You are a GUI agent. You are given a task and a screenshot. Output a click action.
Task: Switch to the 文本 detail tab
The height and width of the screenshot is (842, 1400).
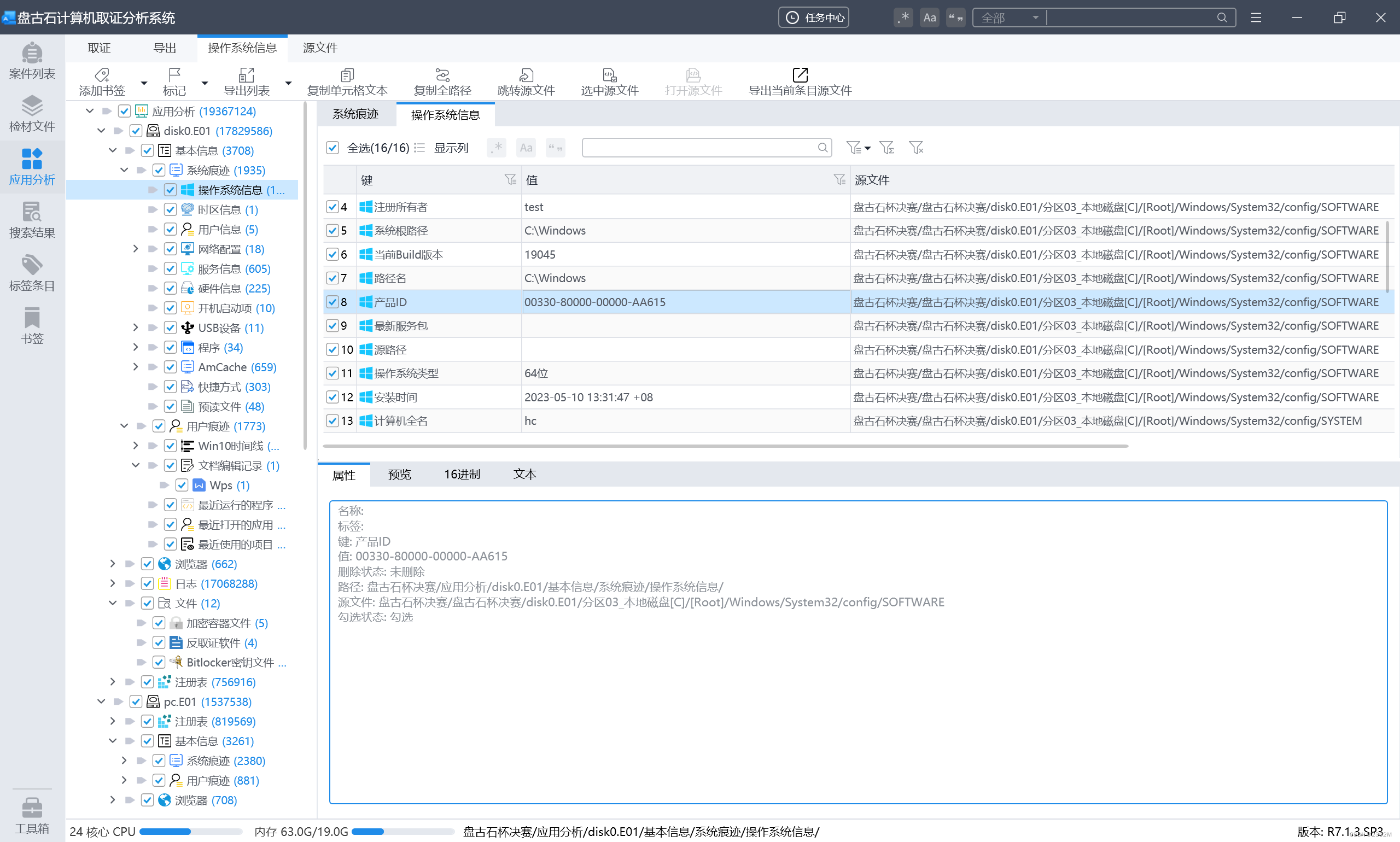point(524,475)
